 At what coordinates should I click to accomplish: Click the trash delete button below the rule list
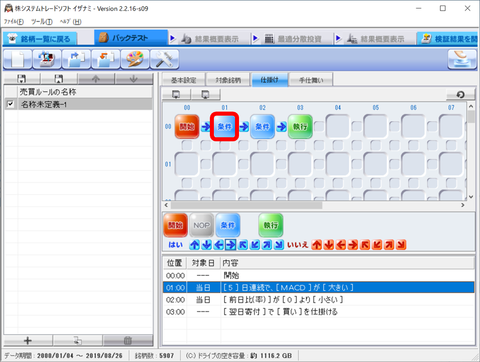tap(128, 340)
